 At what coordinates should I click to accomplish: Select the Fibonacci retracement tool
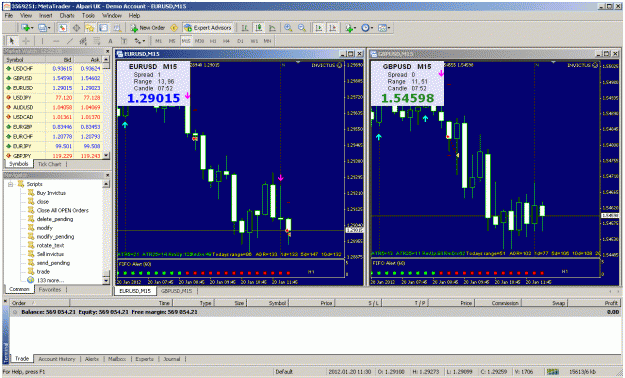pyautogui.click(x=96, y=41)
